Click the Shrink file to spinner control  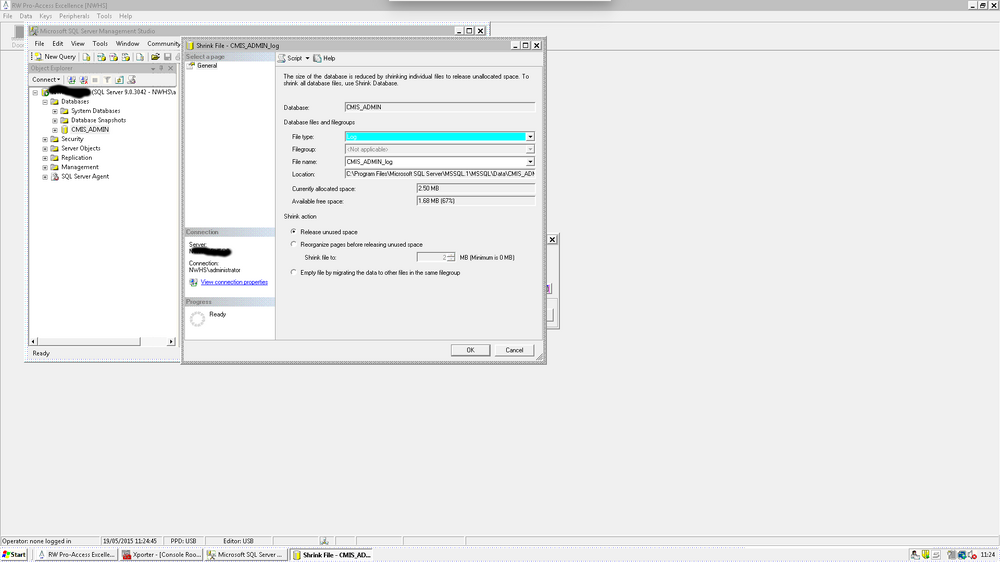[x=451, y=257]
